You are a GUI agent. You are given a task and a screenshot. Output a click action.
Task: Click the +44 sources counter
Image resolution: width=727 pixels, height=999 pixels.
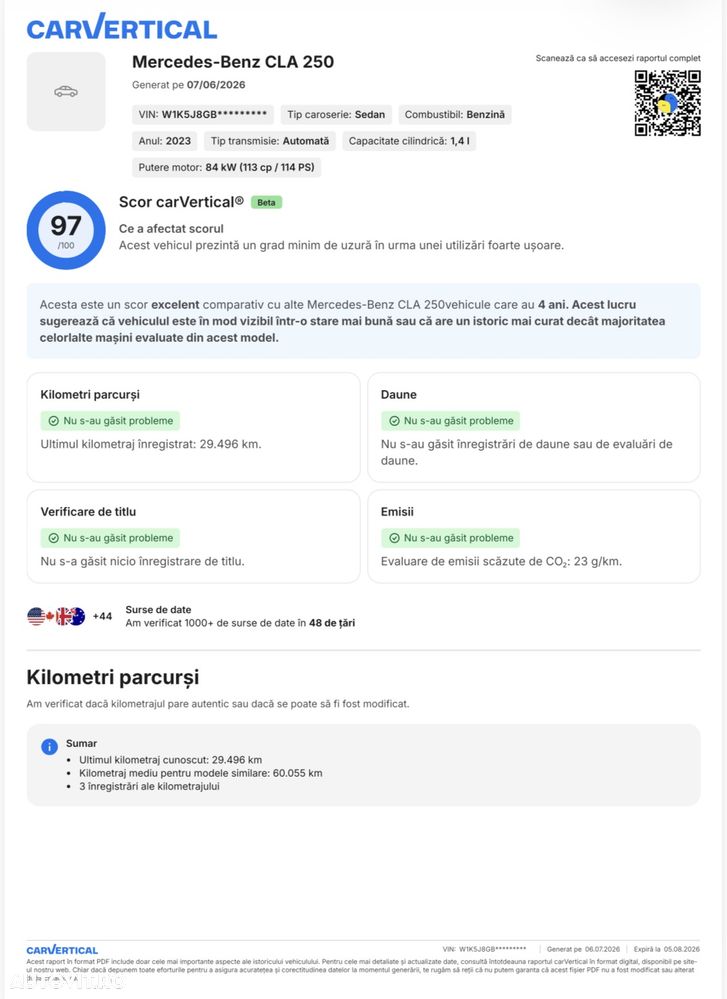[x=102, y=616]
